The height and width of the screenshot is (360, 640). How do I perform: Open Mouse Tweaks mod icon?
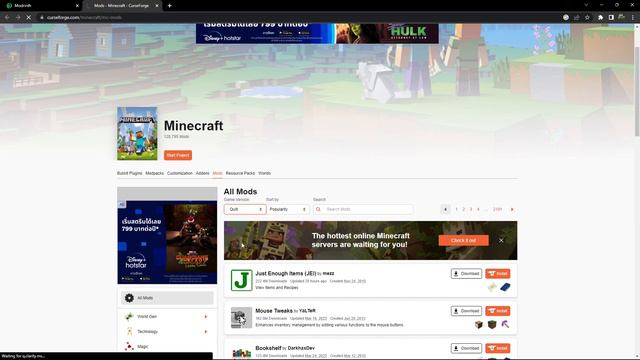click(242, 318)
